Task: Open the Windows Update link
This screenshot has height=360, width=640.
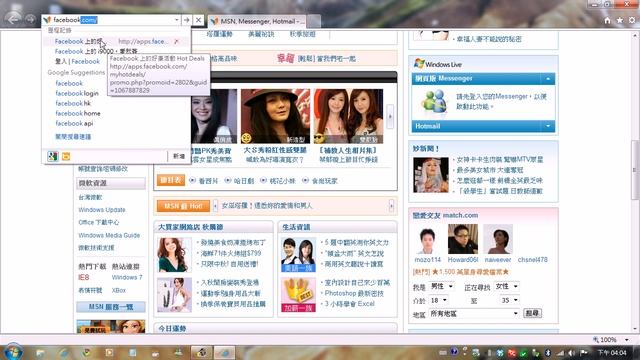Action: 102,210
